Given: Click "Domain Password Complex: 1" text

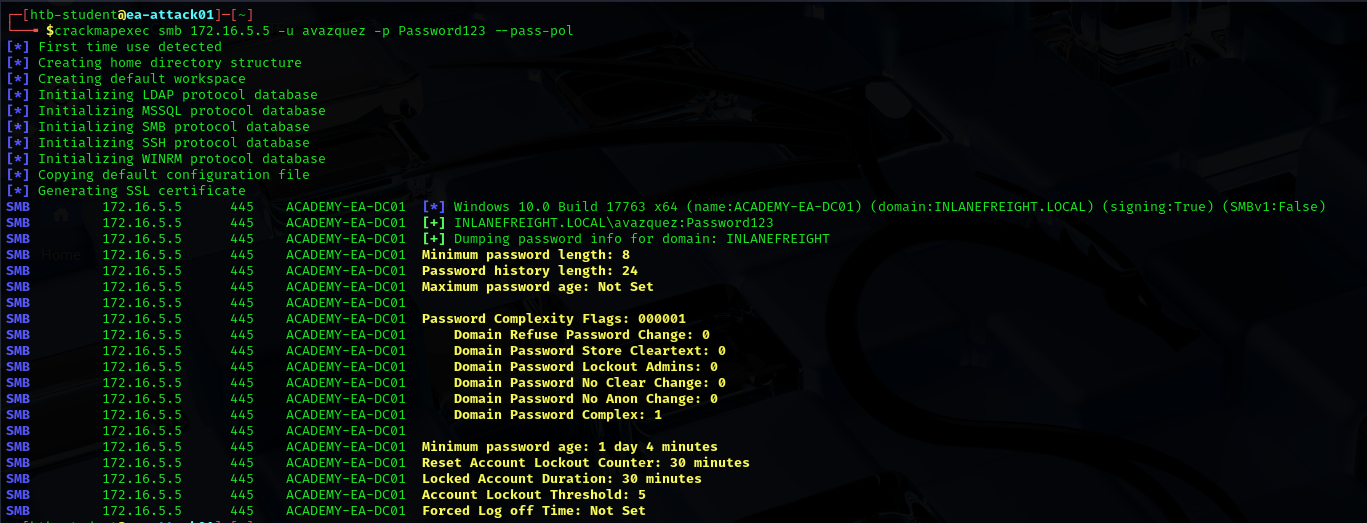Looking at the screenshot, I should (558, 415).
